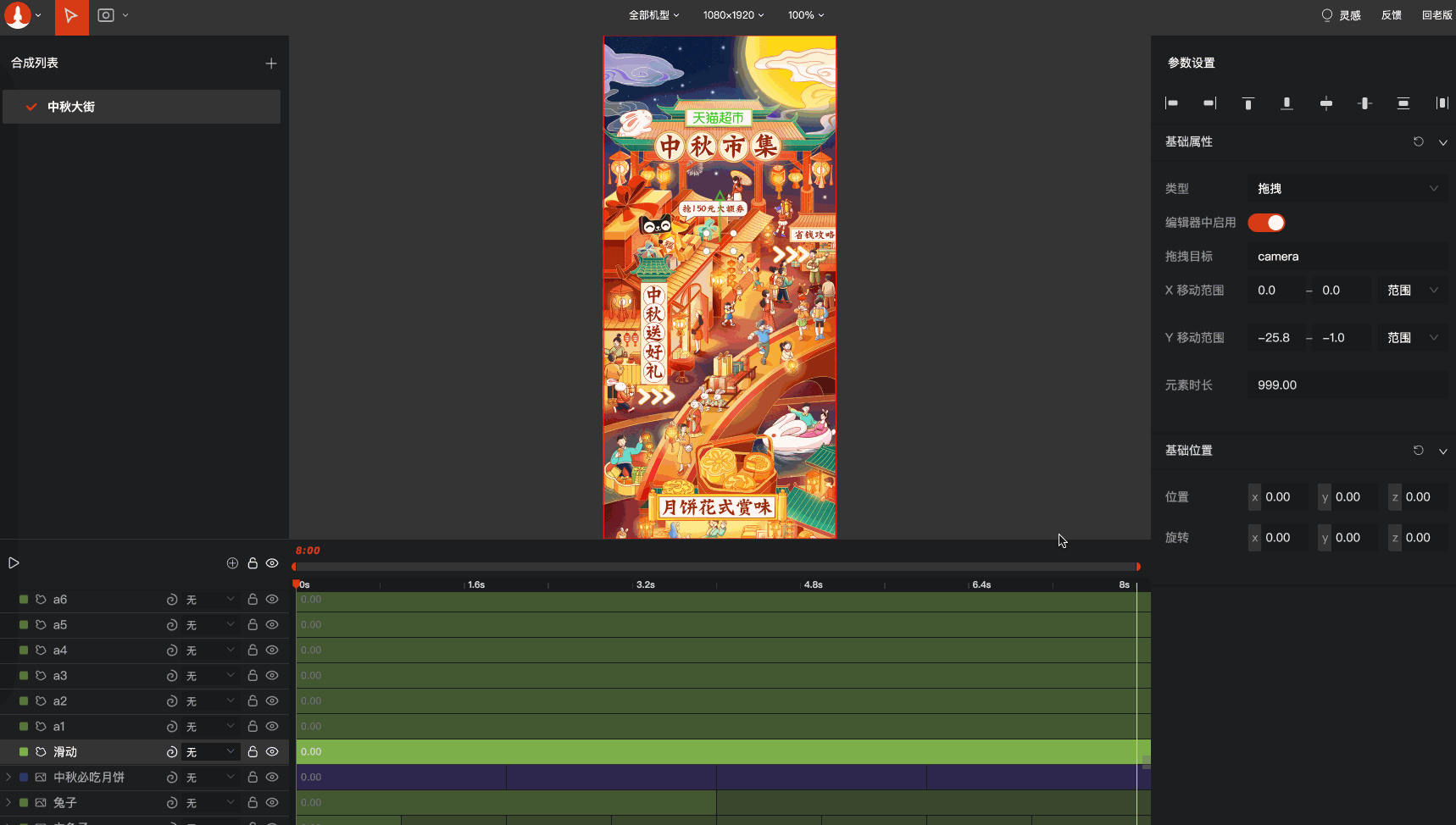Hide the a4 layer
Image resolution: width=1456 pixels, height=825 pixels.
(272, 651)
